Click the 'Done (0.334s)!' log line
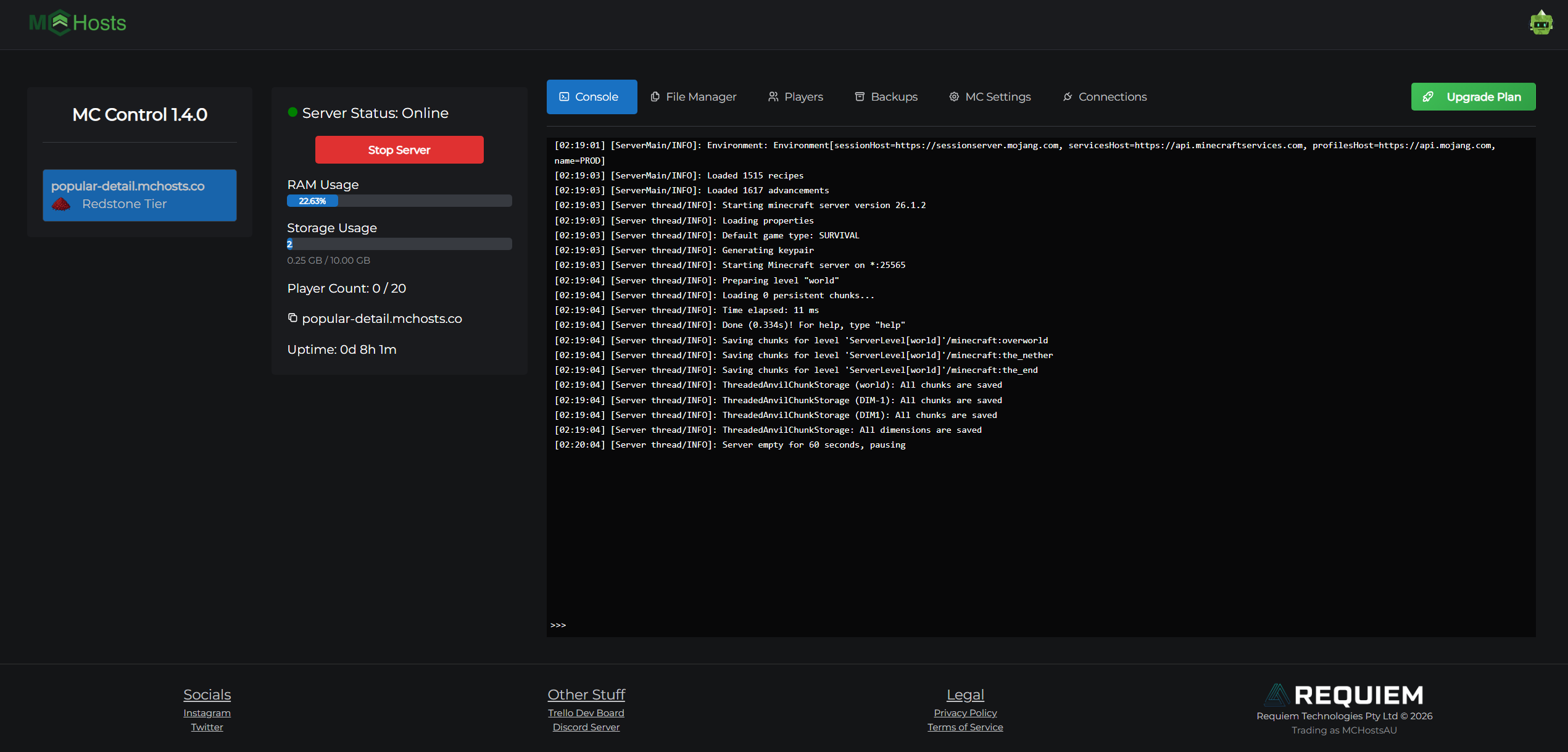The height and width of the screenshot is (752, 1568). point(730,325)
